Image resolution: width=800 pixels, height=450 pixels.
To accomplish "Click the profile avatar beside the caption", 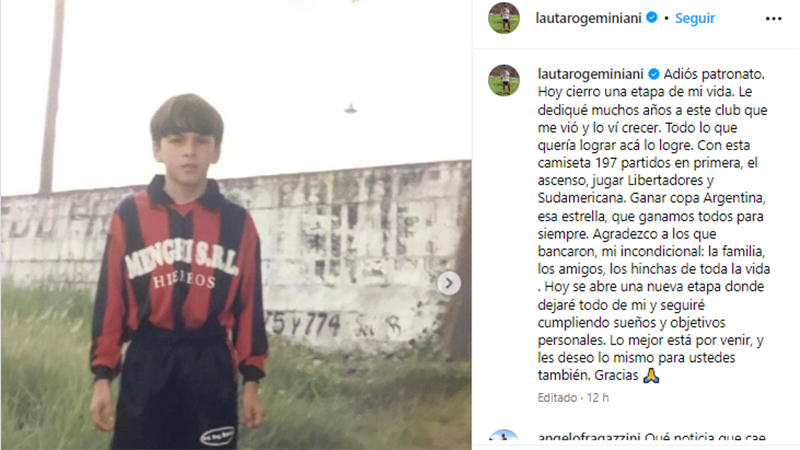I will point(504,80).
